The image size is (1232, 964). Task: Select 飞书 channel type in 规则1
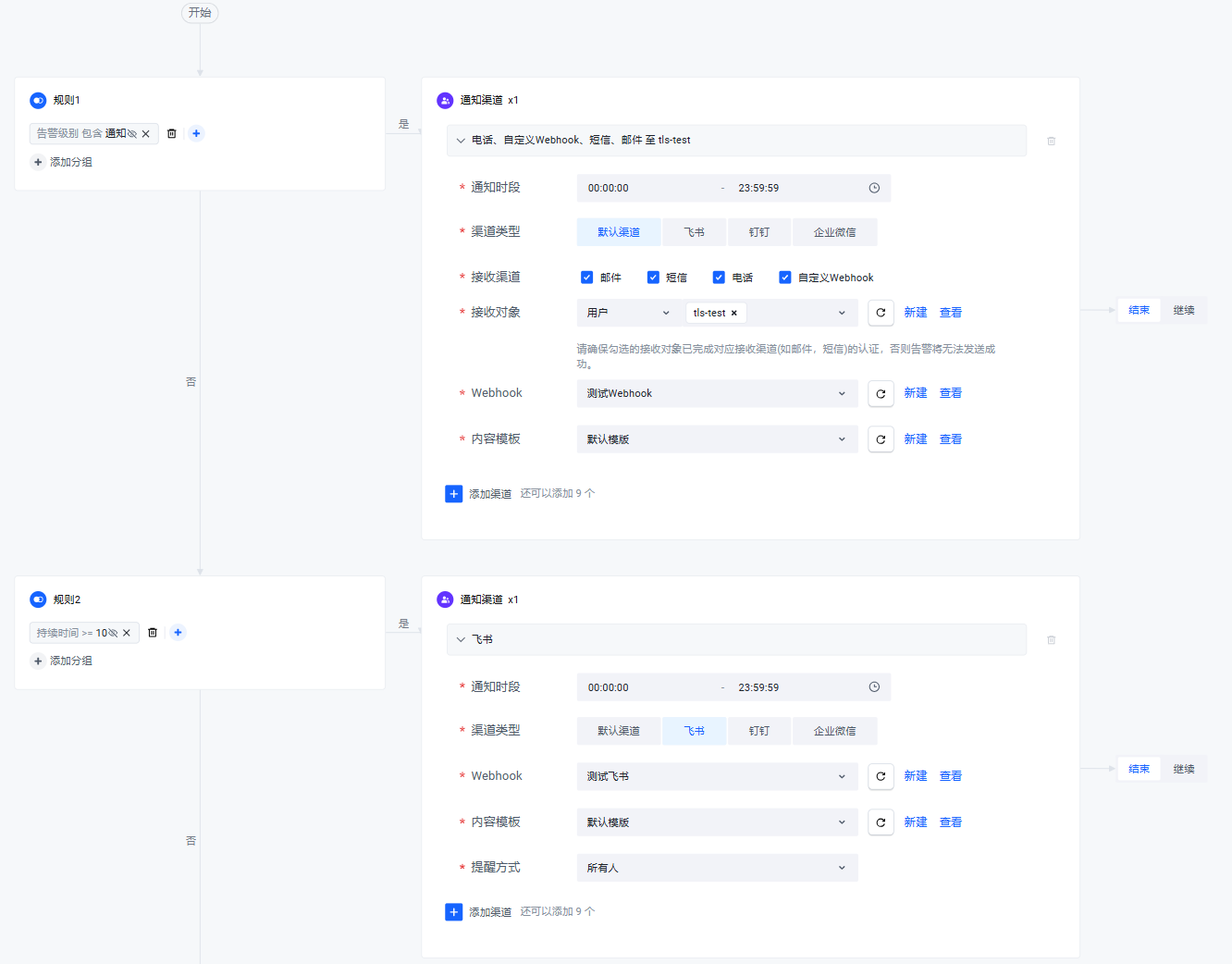coord(695,232)
